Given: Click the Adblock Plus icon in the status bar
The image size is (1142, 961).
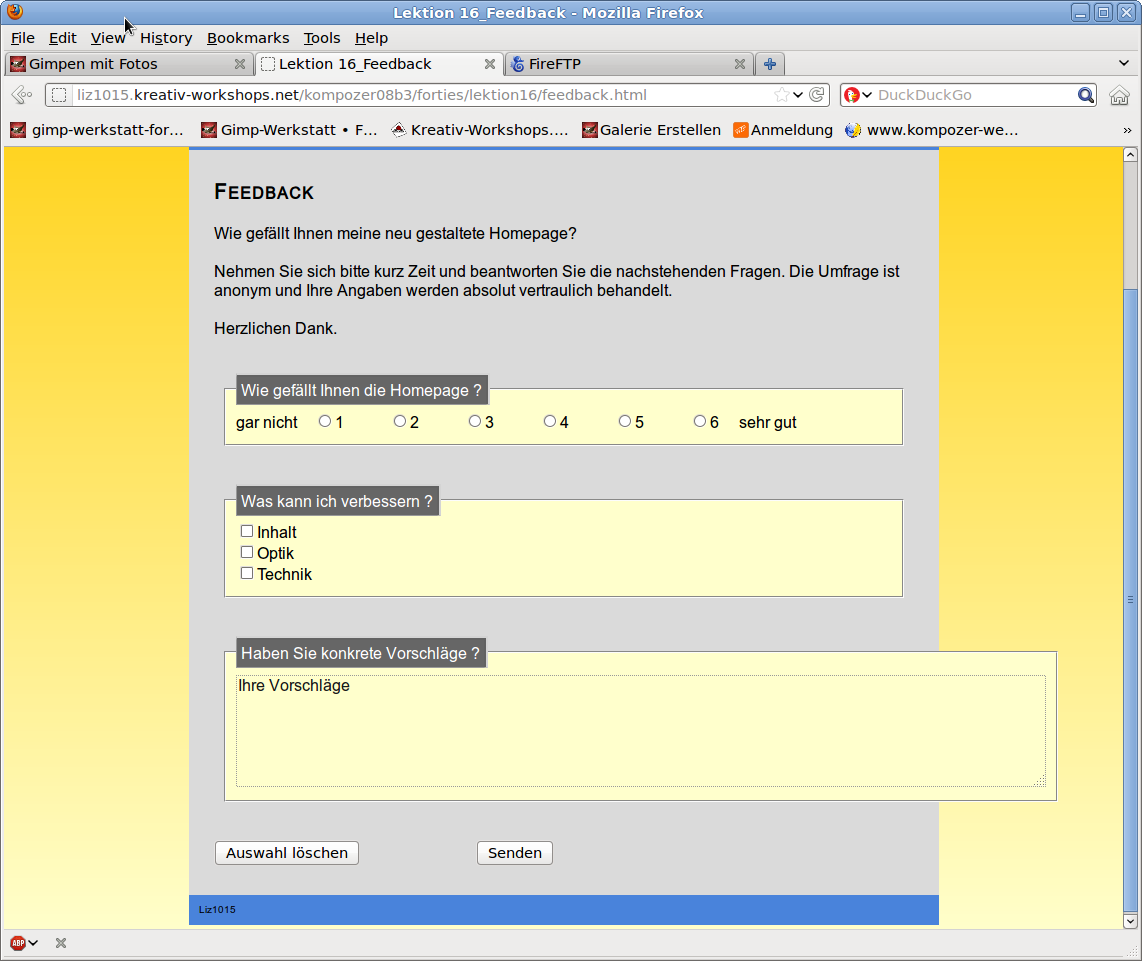Looking at the screenshot, I should 18,943.
